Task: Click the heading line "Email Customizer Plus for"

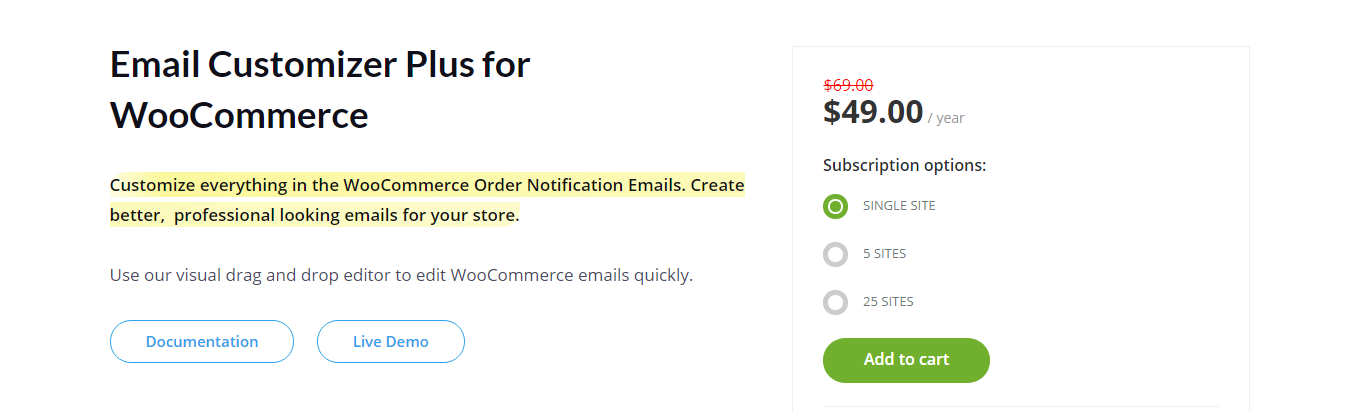Action: [x=320, y=65]
